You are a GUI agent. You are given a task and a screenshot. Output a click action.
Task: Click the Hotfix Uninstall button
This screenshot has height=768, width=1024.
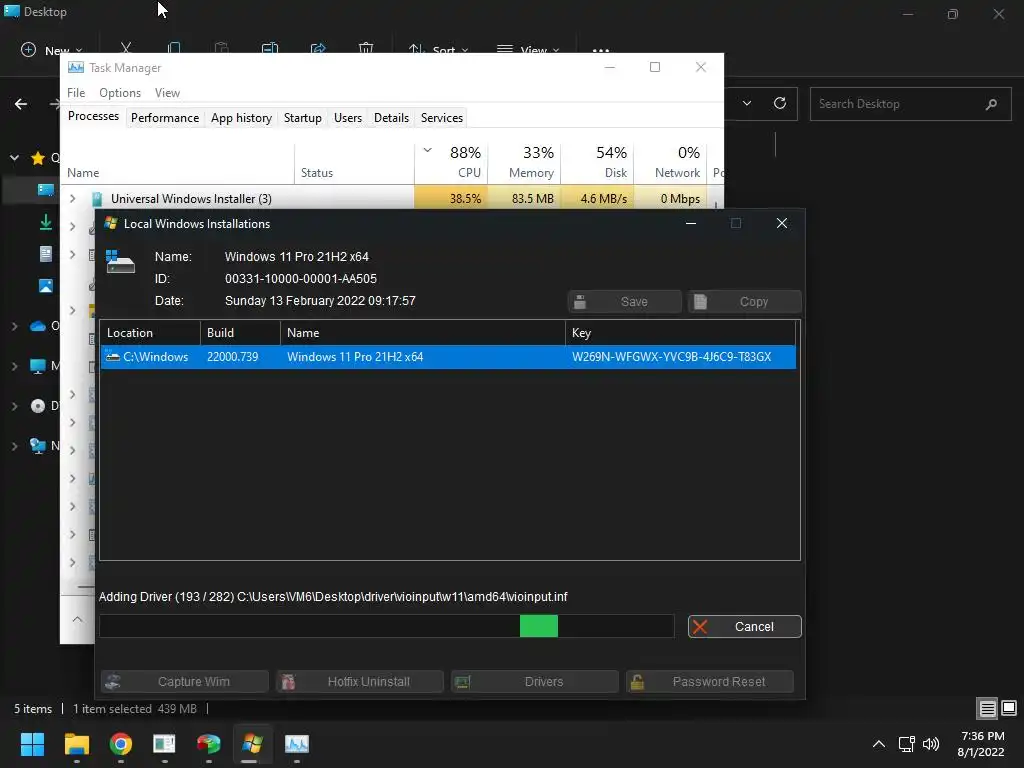click(x=360, y=681)
